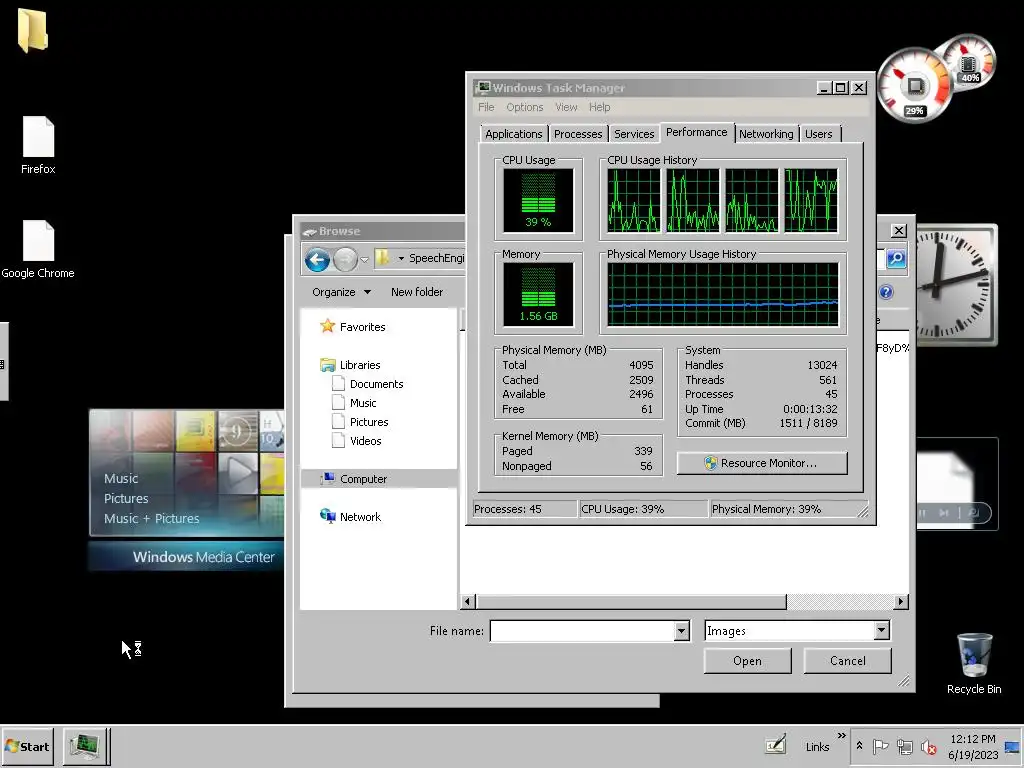
Task: Click the Windows Media Center banner
Action: (x=187, y=557)
